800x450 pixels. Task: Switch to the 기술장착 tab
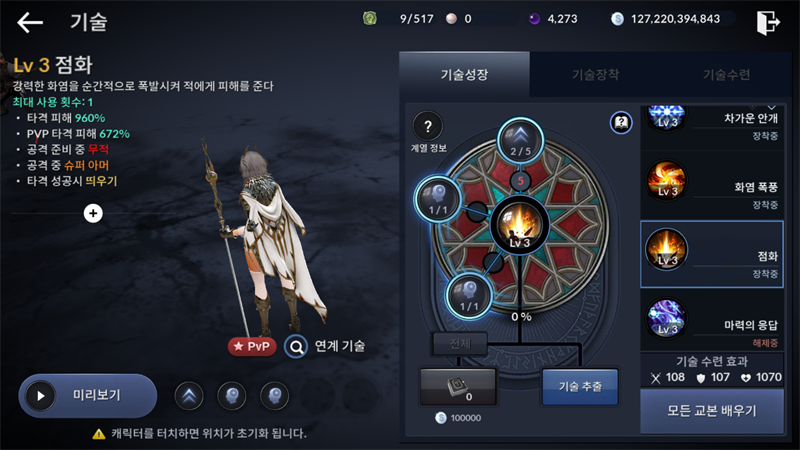[x=595, y=75]
